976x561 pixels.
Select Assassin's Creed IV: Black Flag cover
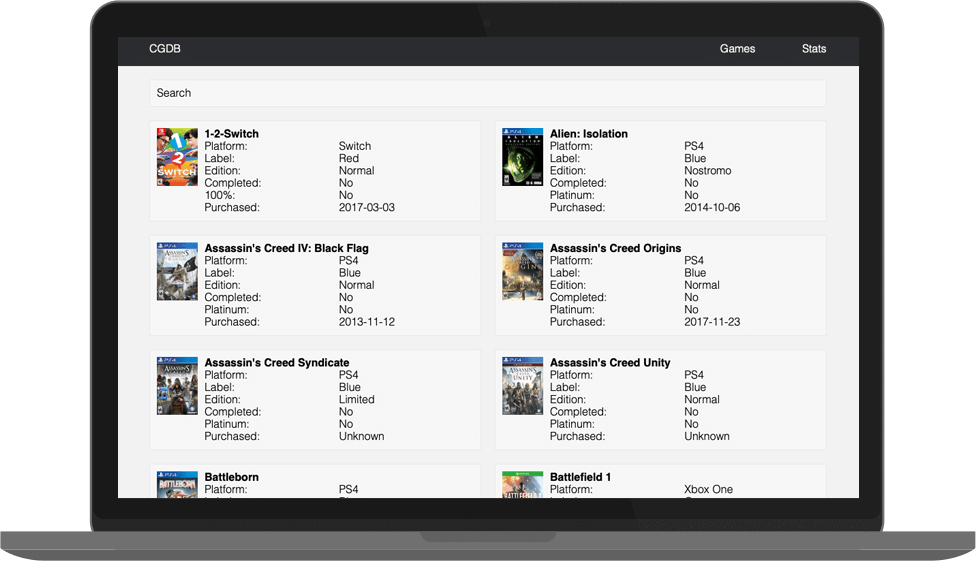coord(177,271)
